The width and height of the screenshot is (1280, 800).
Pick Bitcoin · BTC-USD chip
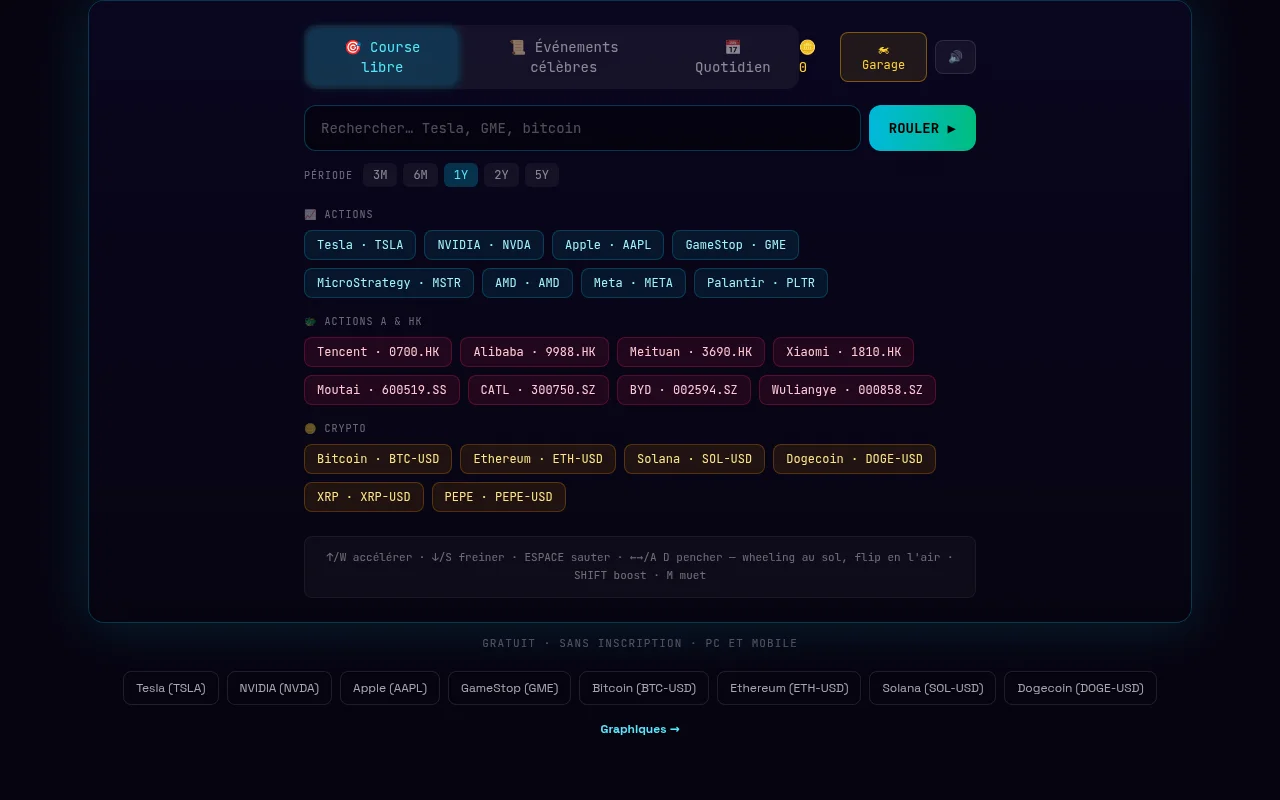click(378, 459)
